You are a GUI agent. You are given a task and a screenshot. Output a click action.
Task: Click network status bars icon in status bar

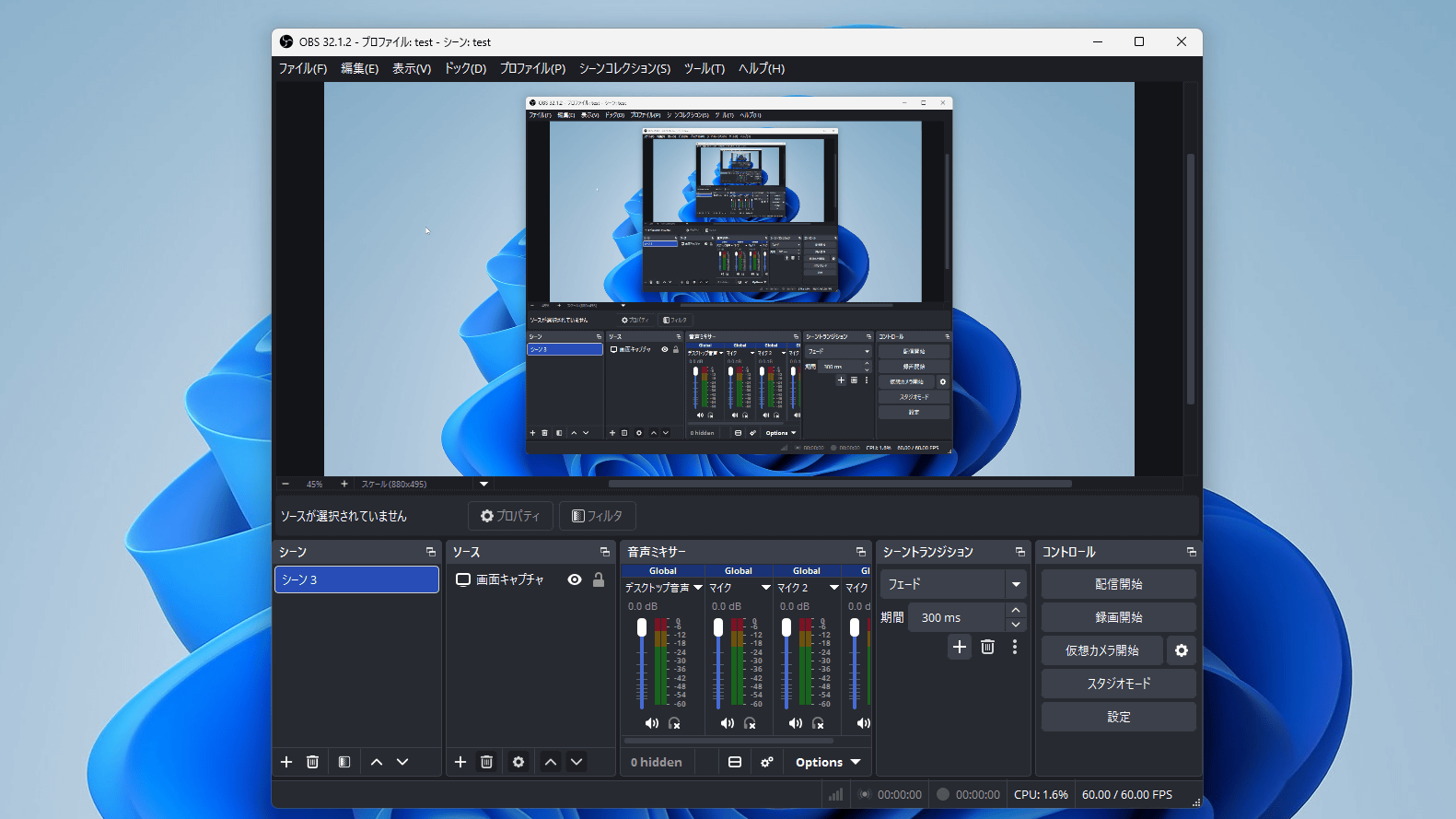[x=835, y=794]
